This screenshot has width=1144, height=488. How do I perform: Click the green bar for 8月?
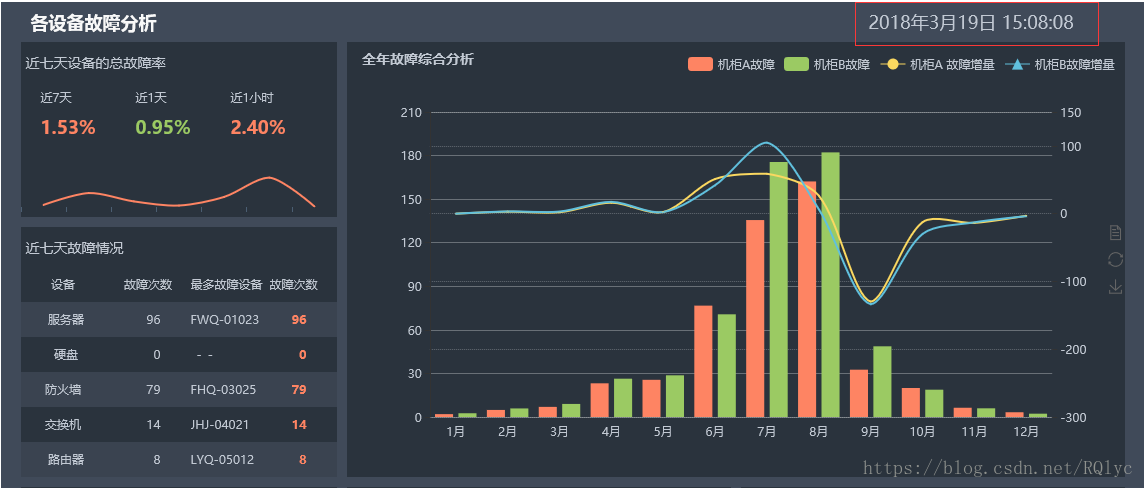[830, 284]
